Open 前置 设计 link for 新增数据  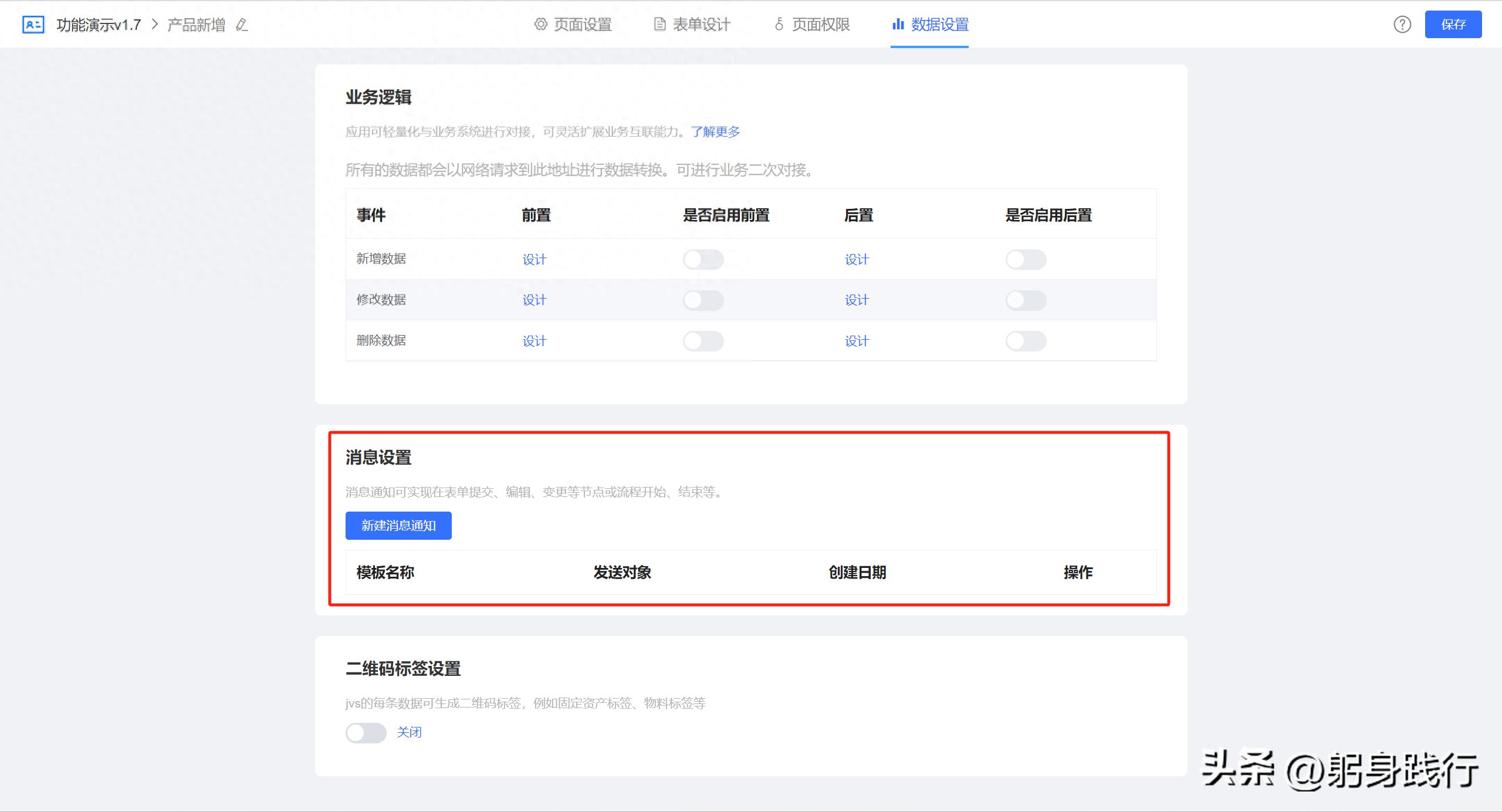click(535, 259)
